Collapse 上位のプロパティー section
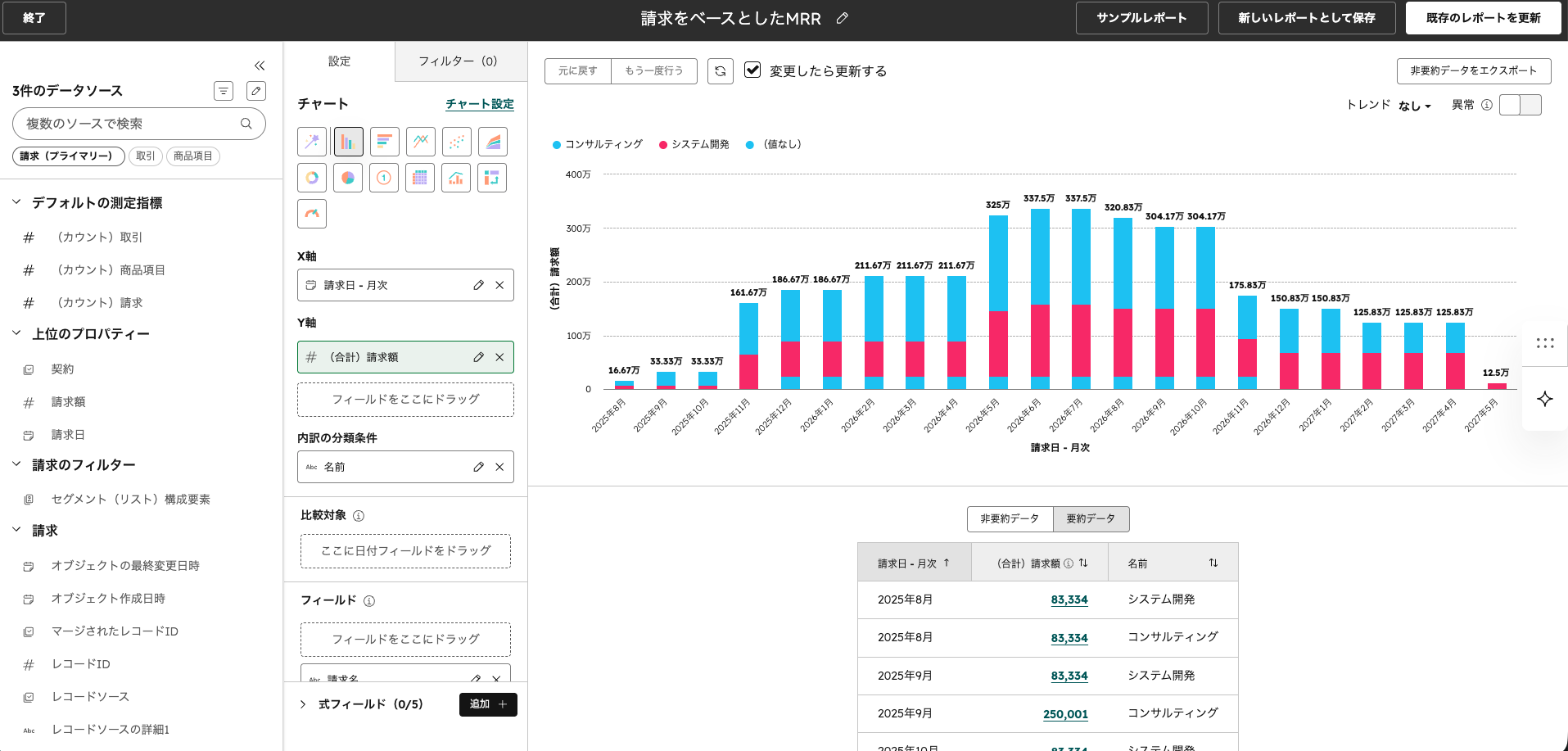1568x751 pixels. pyautogui.click(x=16, y=333)
